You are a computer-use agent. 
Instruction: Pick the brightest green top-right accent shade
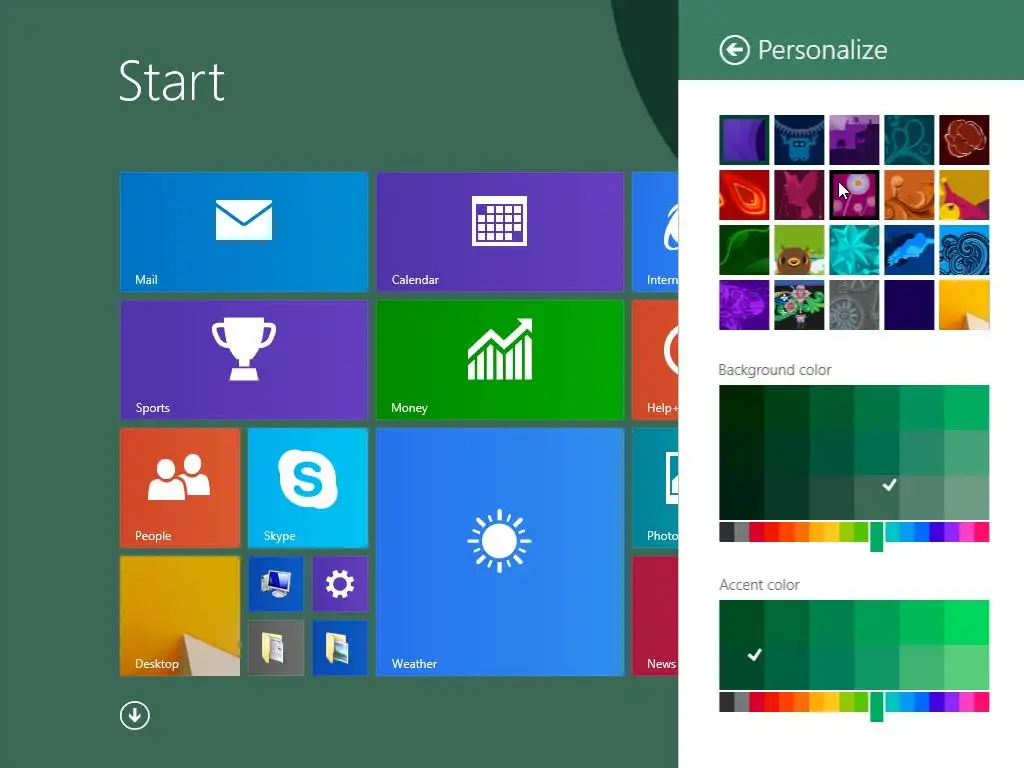click(x=967, y=622)
